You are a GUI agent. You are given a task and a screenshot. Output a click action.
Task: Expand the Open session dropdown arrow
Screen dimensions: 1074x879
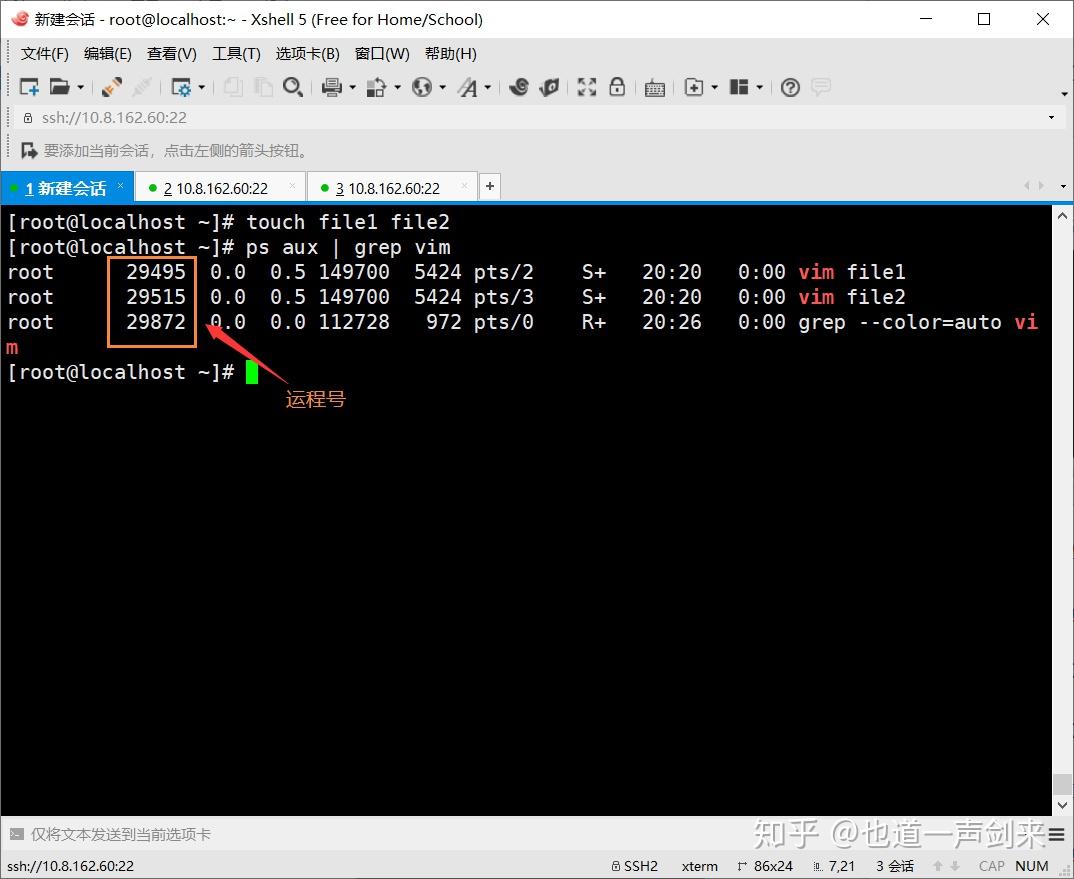(80, 88)
